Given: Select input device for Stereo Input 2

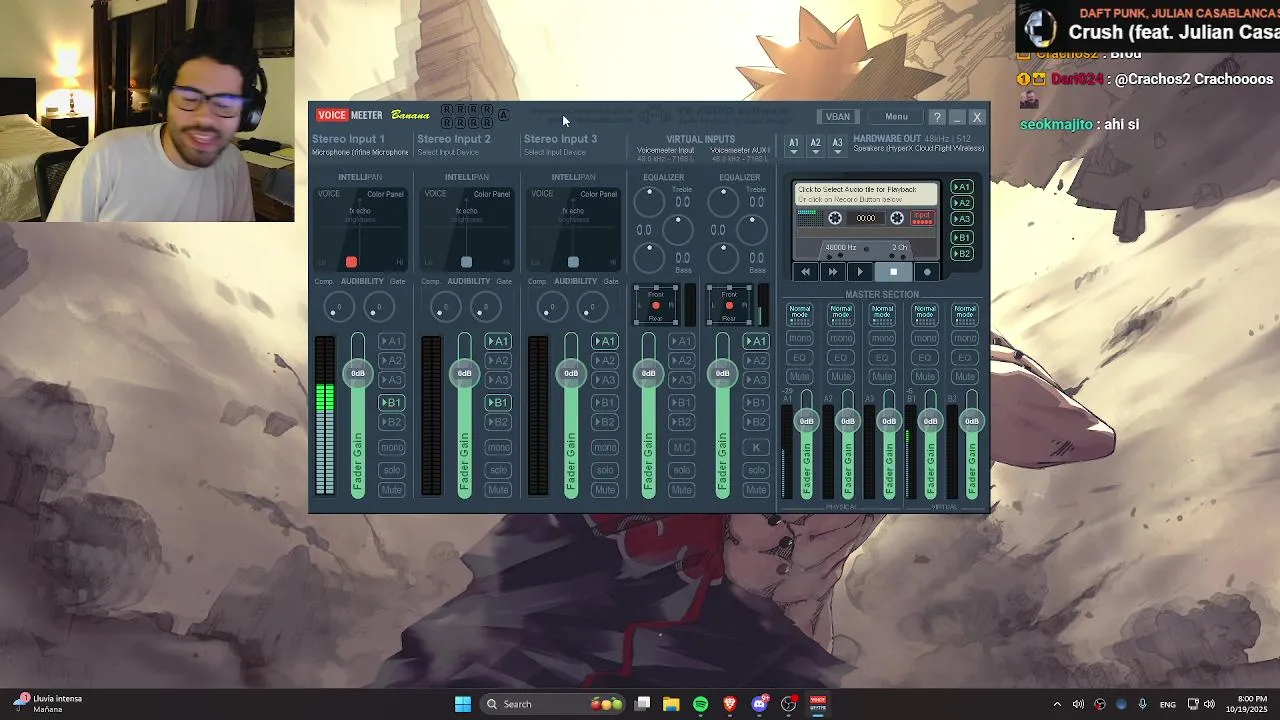Looking at the screenshot, I should pos(448,152).
